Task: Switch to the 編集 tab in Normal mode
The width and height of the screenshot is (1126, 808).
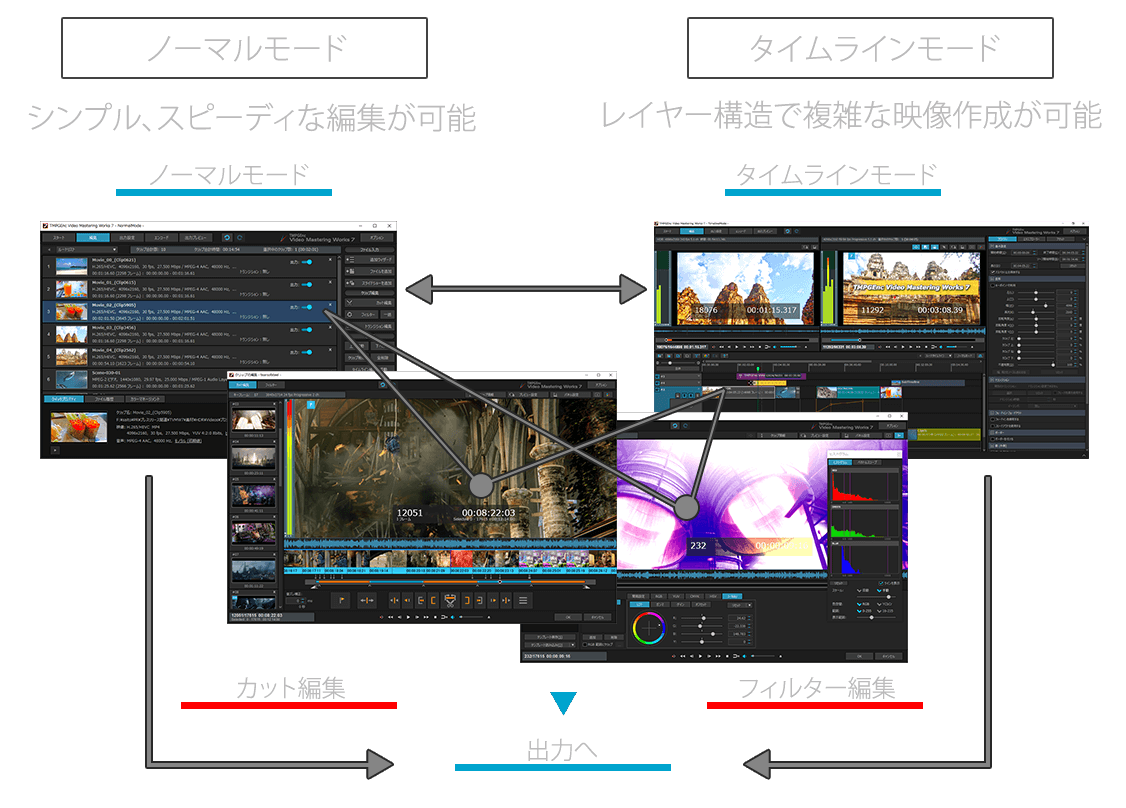Action: [94, 238]
